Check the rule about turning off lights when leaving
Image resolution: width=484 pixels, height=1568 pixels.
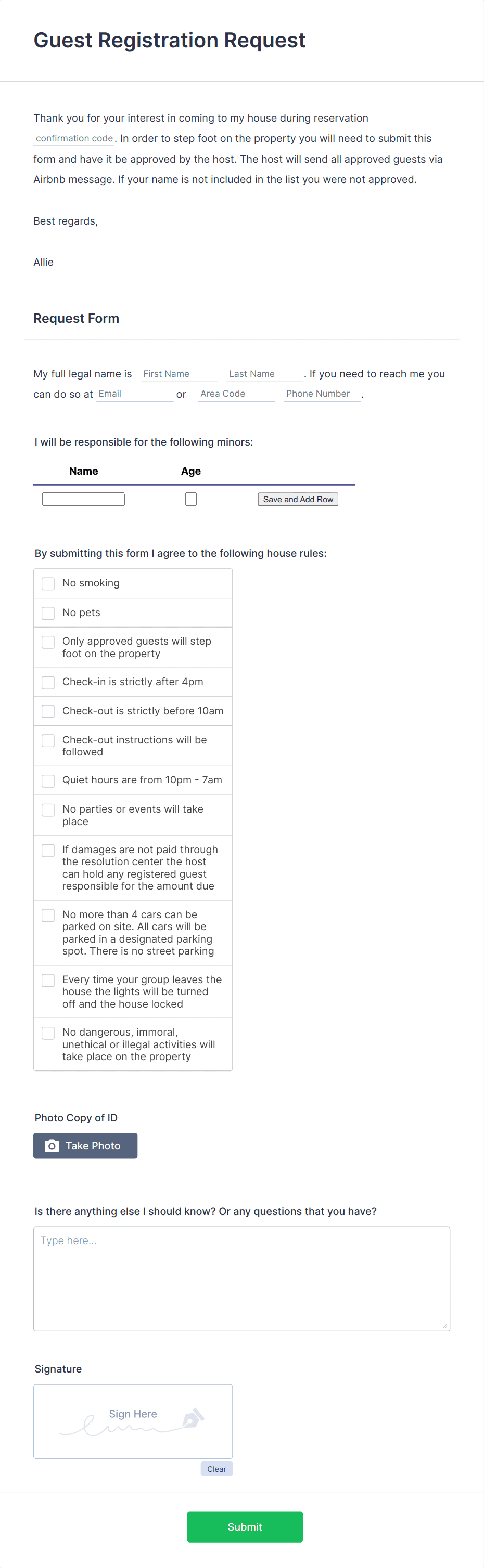[47, 980]
